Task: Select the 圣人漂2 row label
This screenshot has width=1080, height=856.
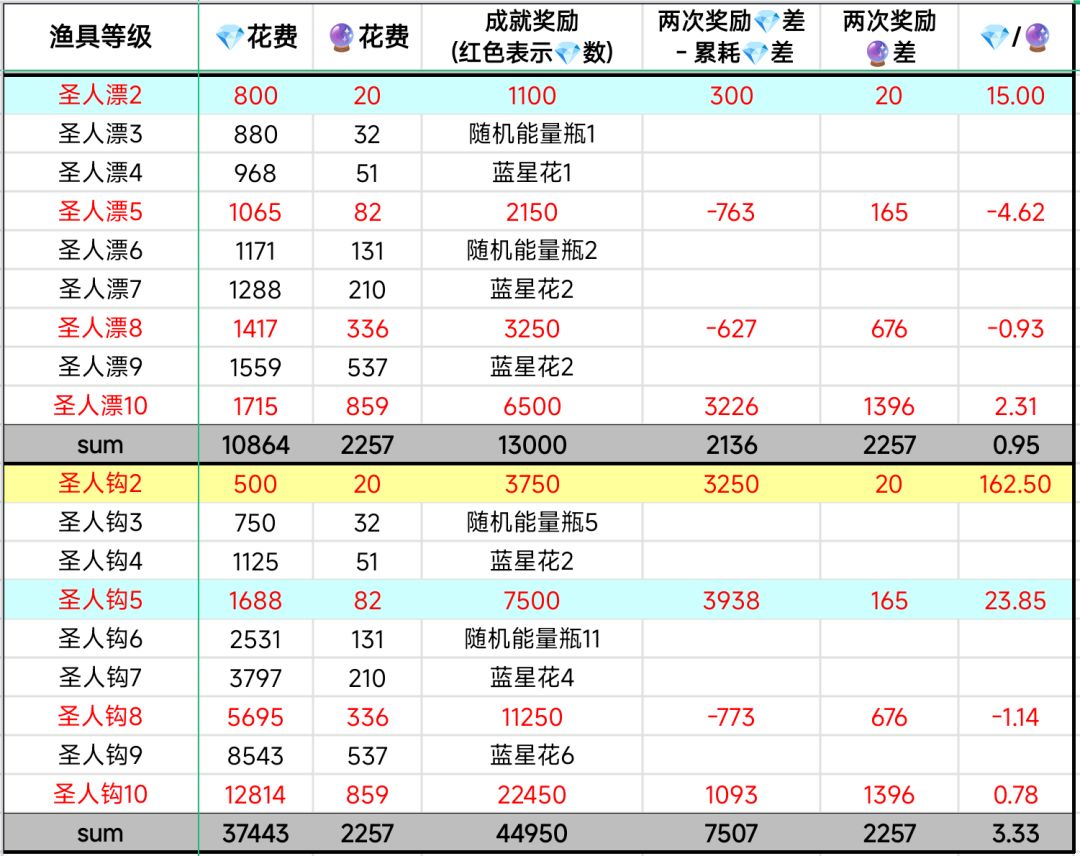Action: (101, 95)
